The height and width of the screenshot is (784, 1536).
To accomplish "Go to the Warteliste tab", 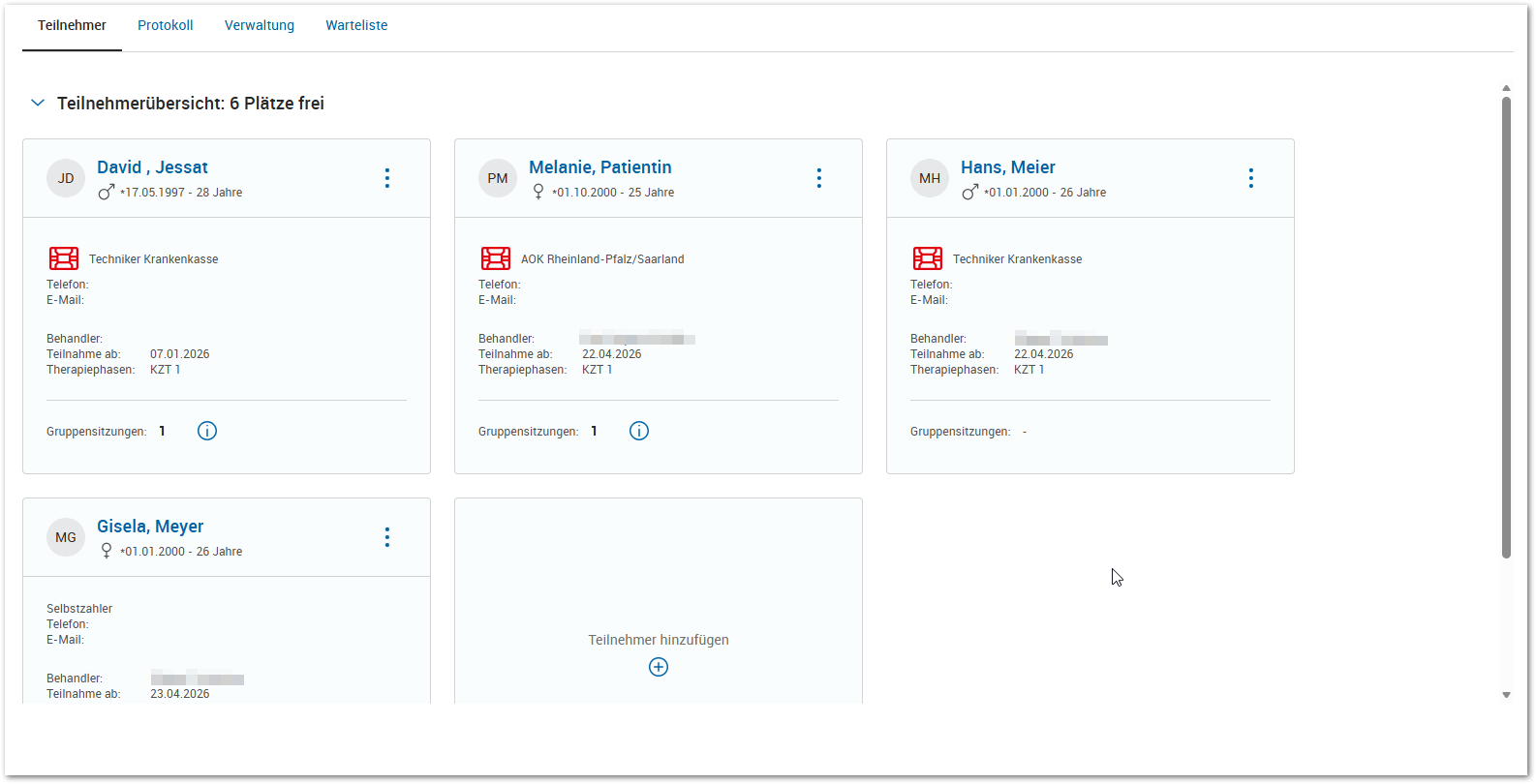I will tap(356, 25).
